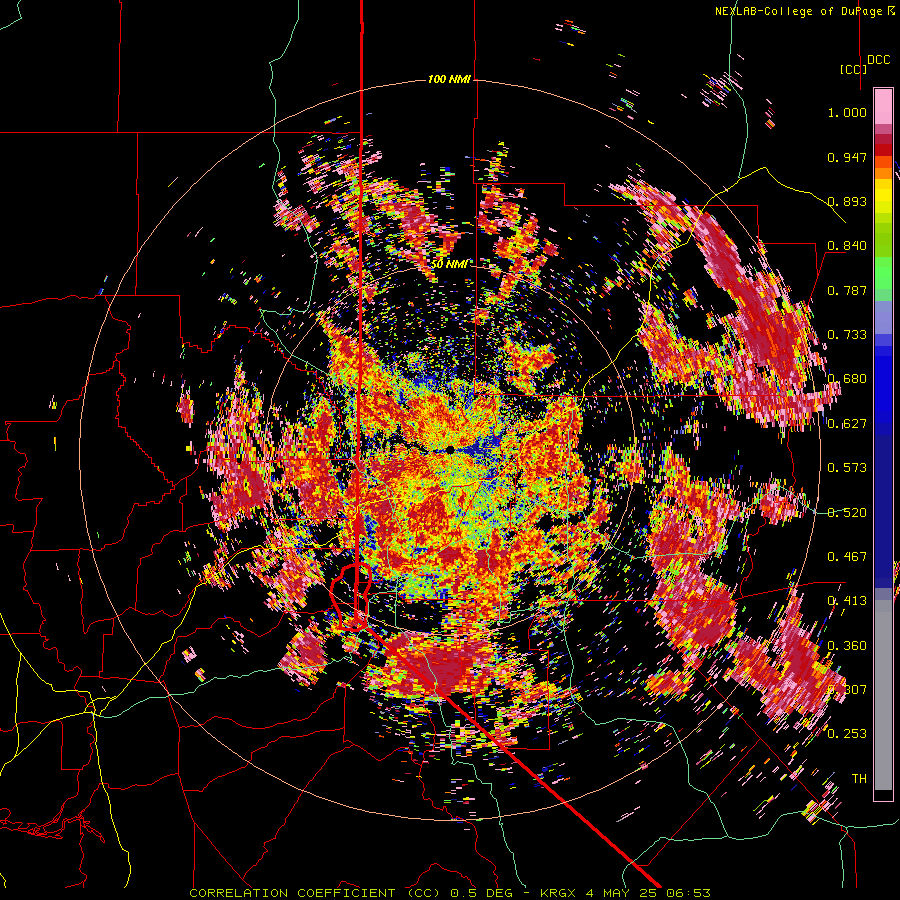
Task: Select the 0.573 scale value label
Action: click(847, 468)
